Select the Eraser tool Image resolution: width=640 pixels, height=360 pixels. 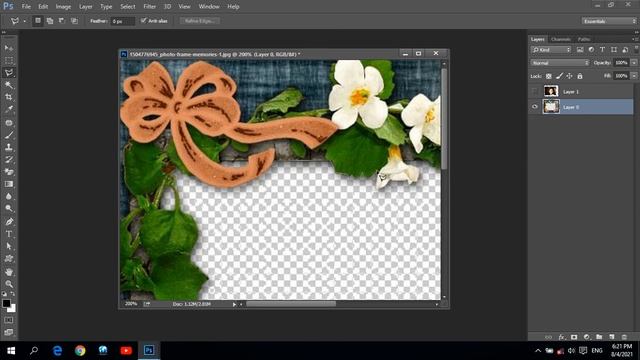pyautogui.click(x=9, y=172)
